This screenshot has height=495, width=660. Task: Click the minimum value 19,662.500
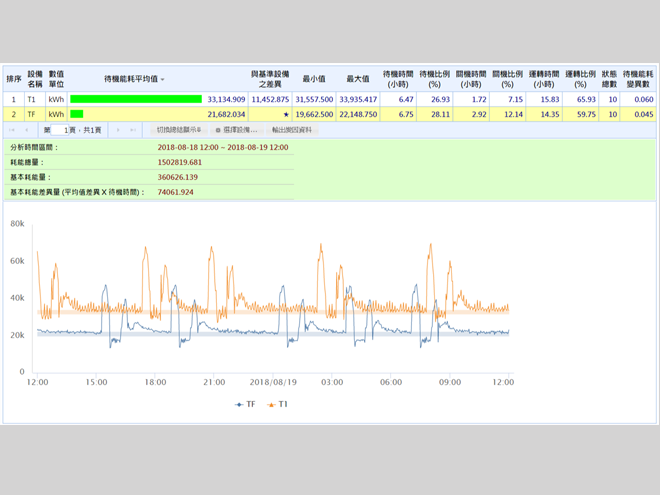pos(314,114)
